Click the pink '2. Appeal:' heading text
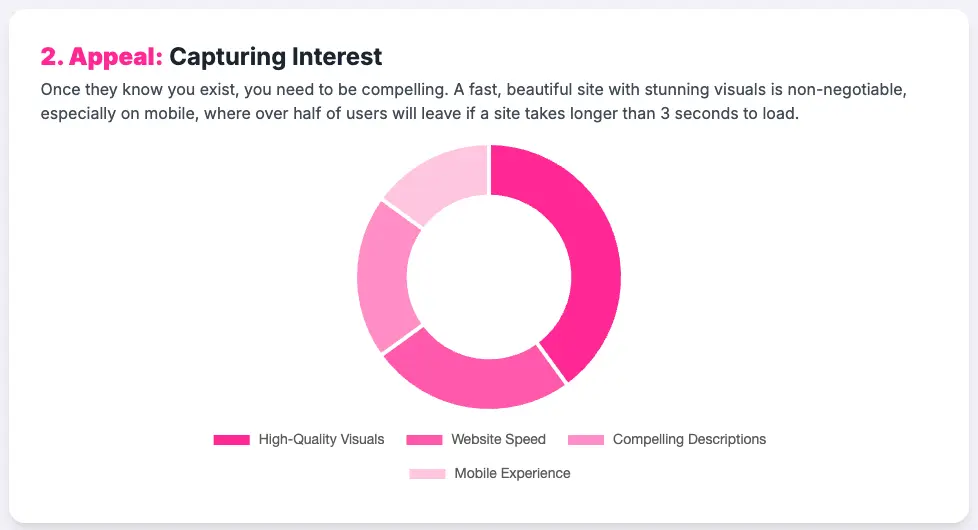978x530 pixels. pyautogui.click(x=102, y=57)
